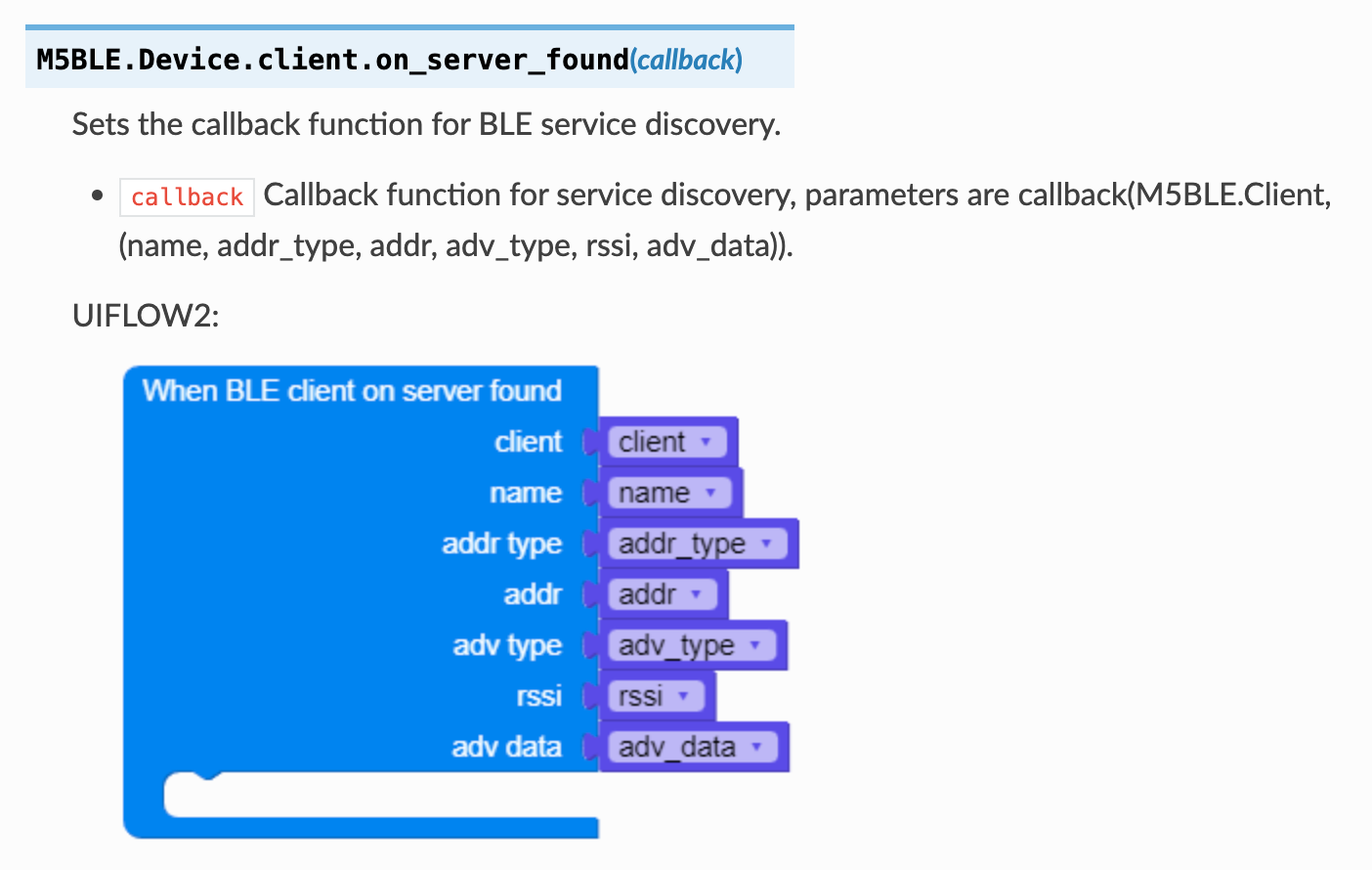This screenshot has height=870, width=1372.
Task: Open the adv_type variable dropdown
Action: tap(692, 645)
